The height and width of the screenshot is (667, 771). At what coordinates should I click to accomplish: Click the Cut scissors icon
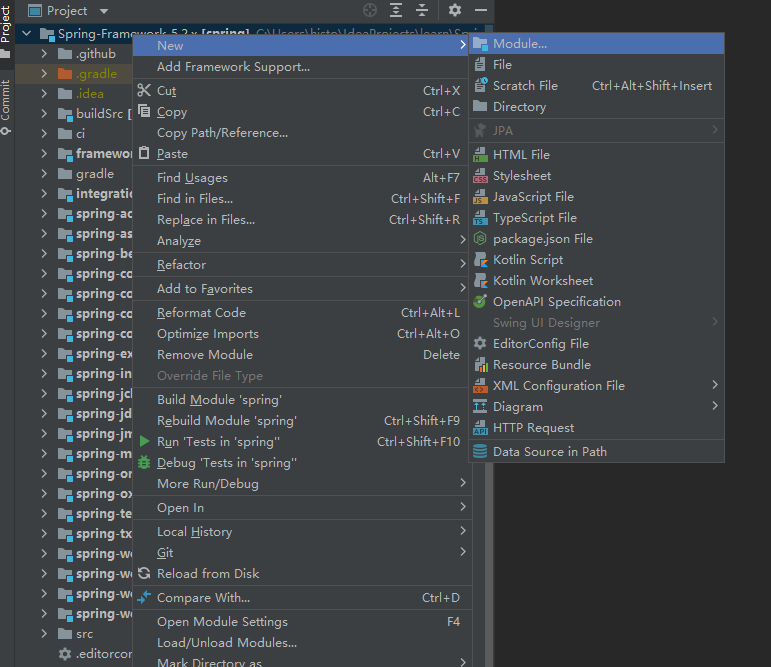144,91
